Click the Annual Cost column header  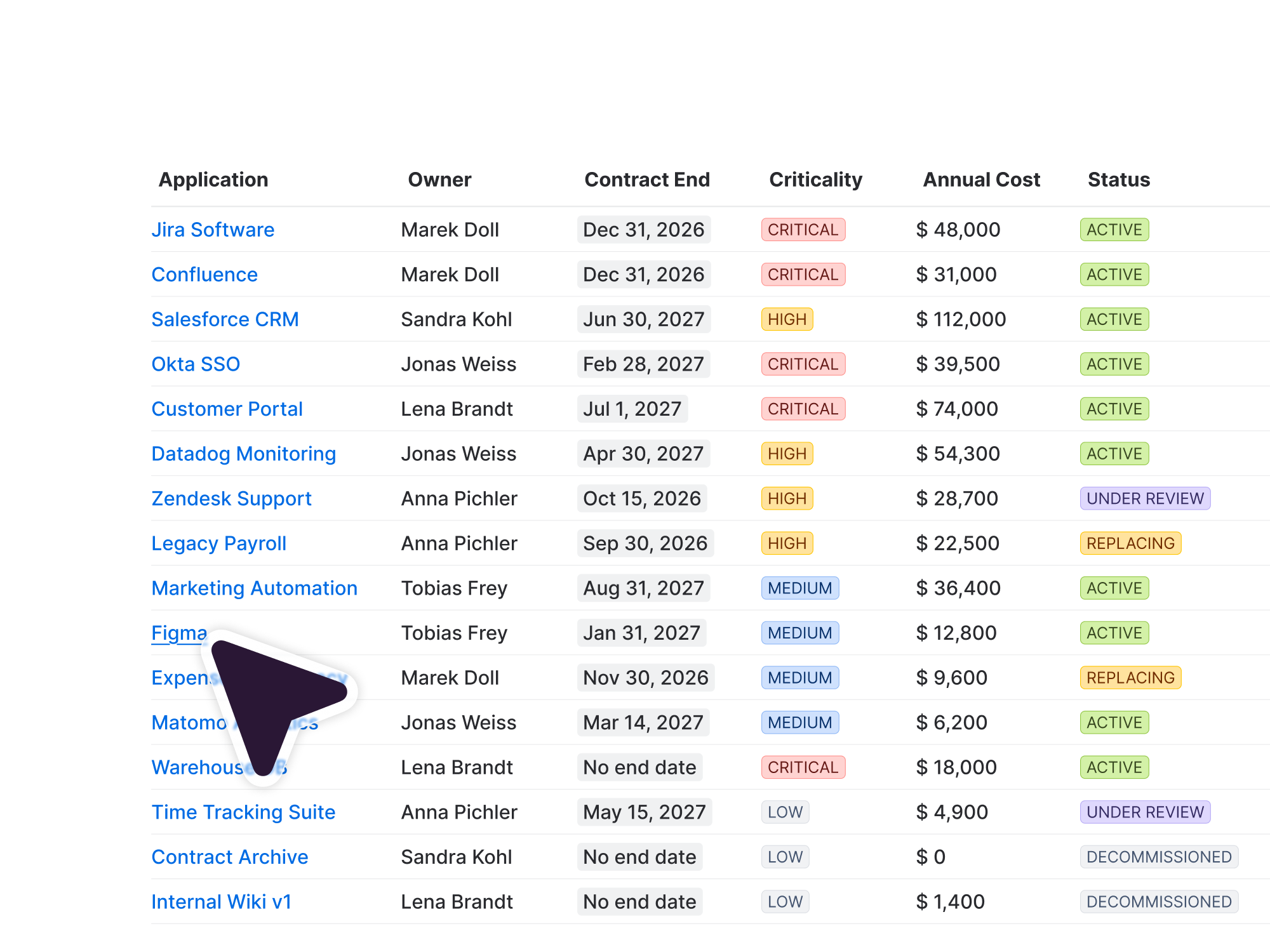(981, 180)
